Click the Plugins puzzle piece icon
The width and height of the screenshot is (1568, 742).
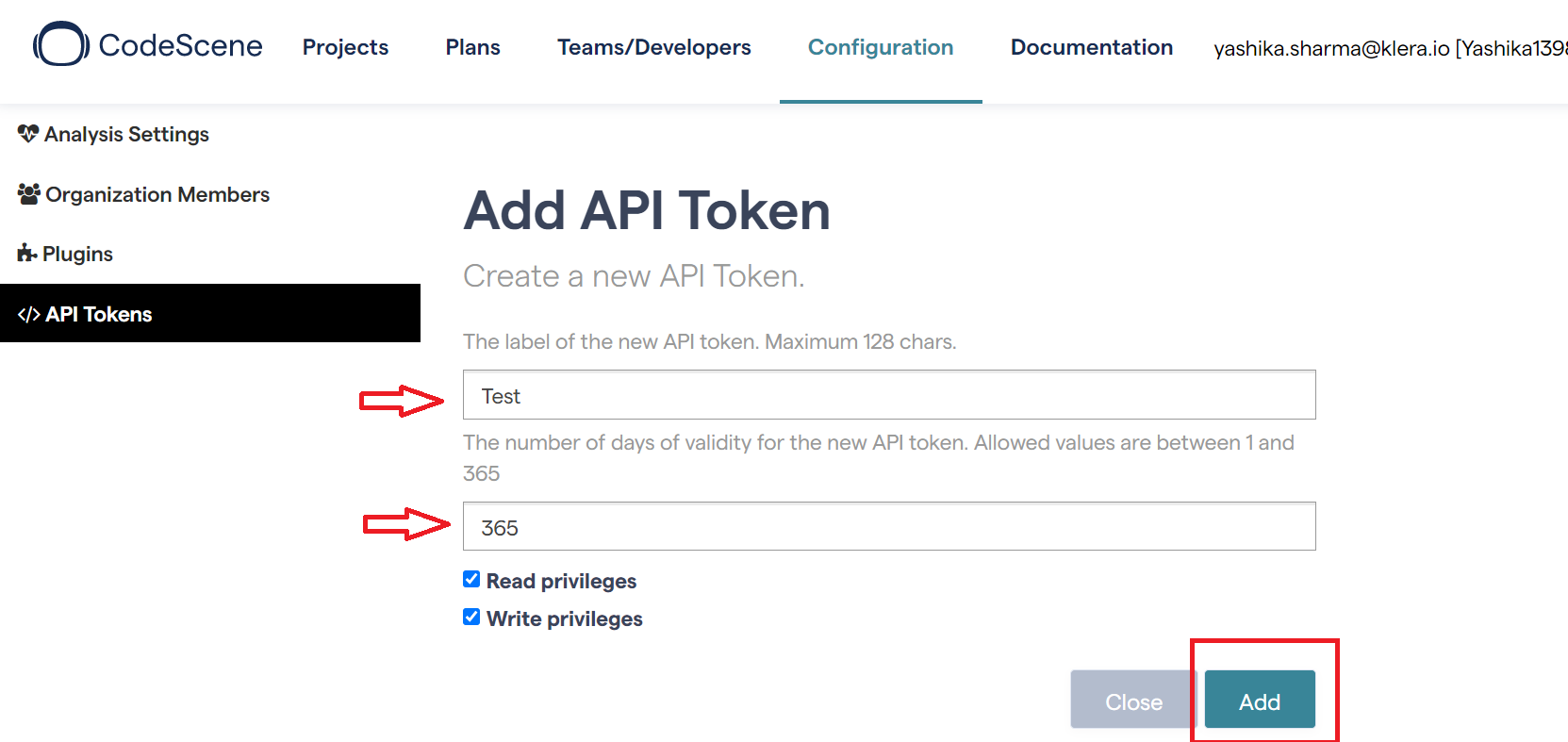tap(27, 254)
